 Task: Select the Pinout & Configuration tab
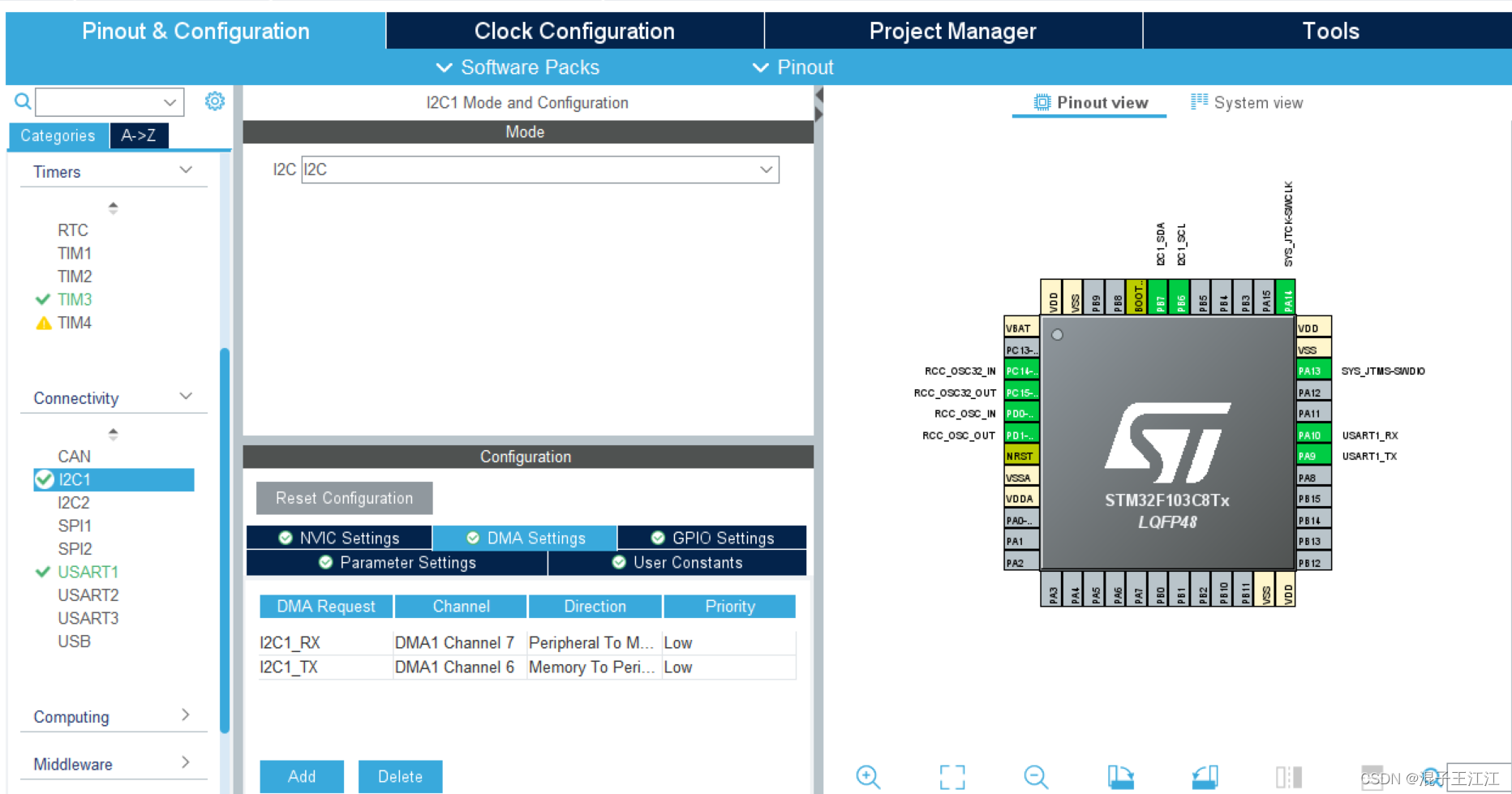tap(195, 31)
